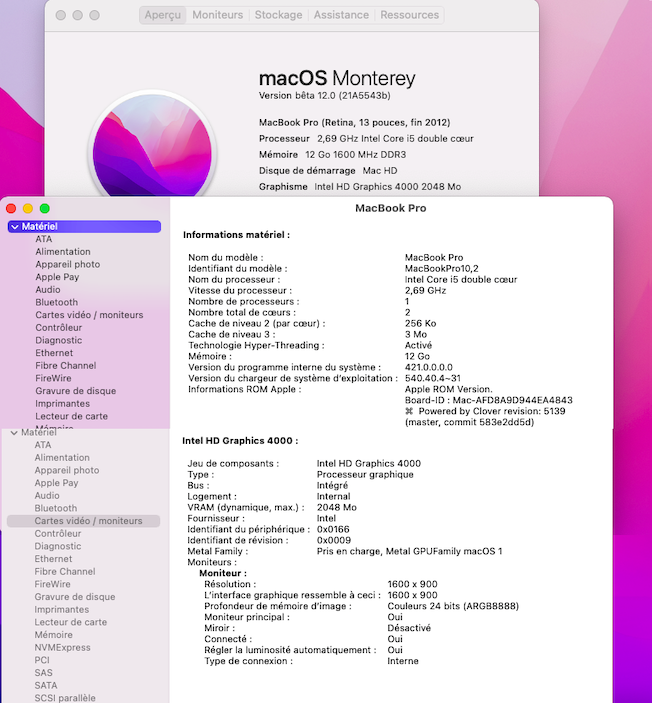Screen dimensions: 652x703
Task: Collapse the grey lower Matériel chevron
Action: (14, 433)
